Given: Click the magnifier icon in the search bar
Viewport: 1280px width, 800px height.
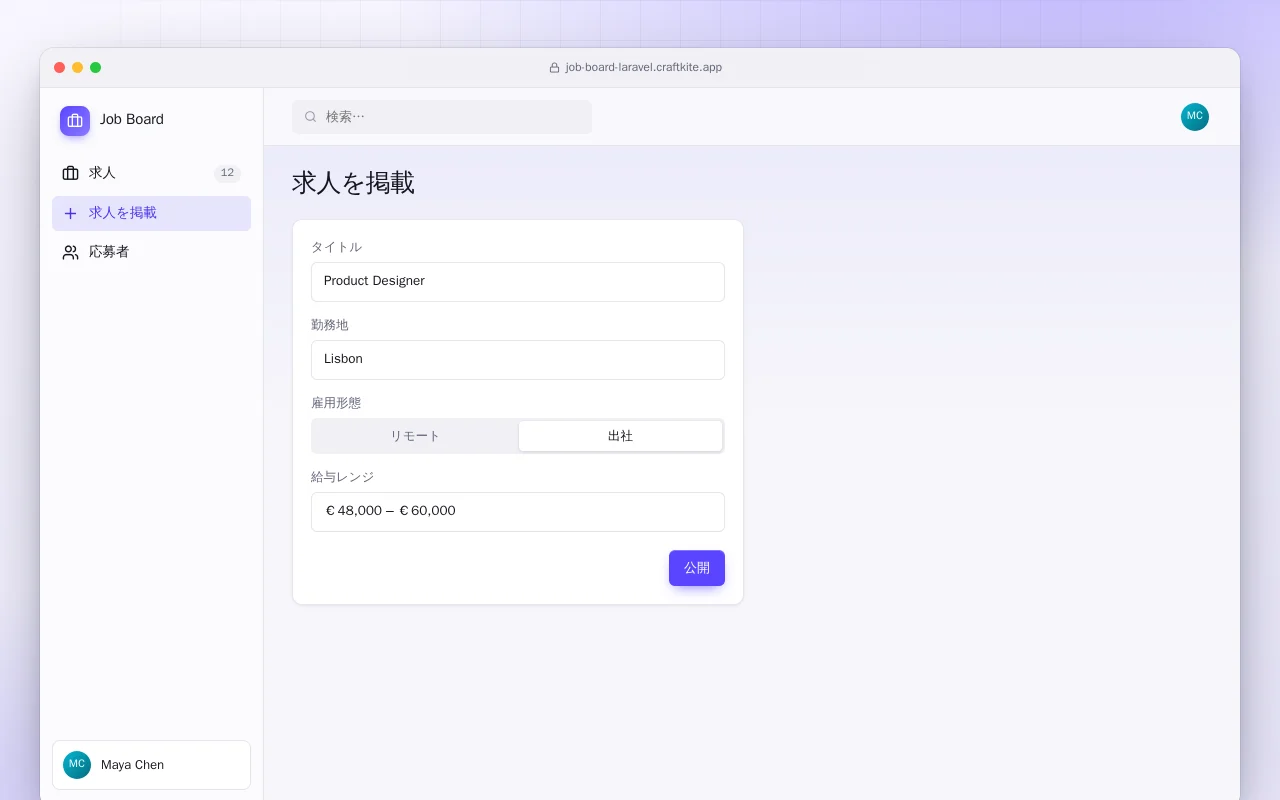Looking at the screenshot, I should pos(311,117).
